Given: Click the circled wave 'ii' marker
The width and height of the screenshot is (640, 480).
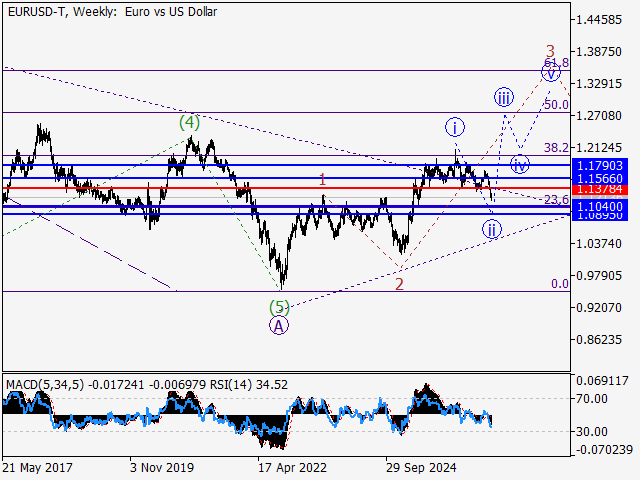Looking at the screenshot, I should (x=492, y=229).
